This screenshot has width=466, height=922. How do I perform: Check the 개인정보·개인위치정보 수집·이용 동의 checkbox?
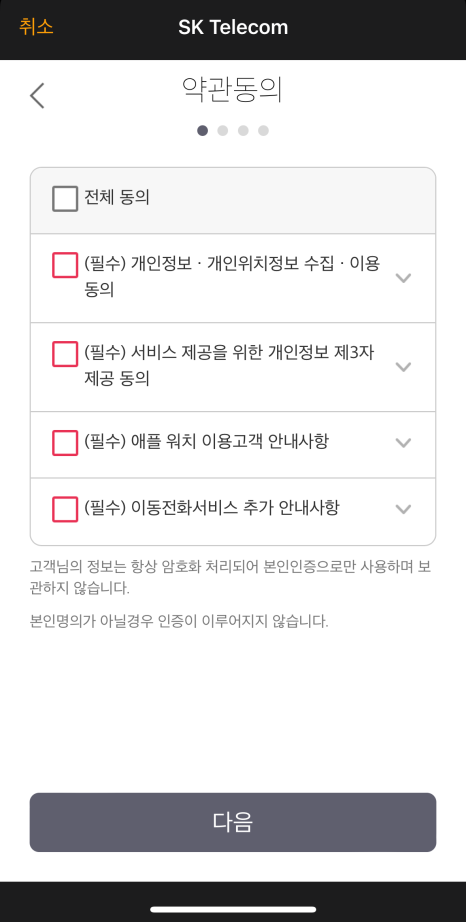[65, 265]
